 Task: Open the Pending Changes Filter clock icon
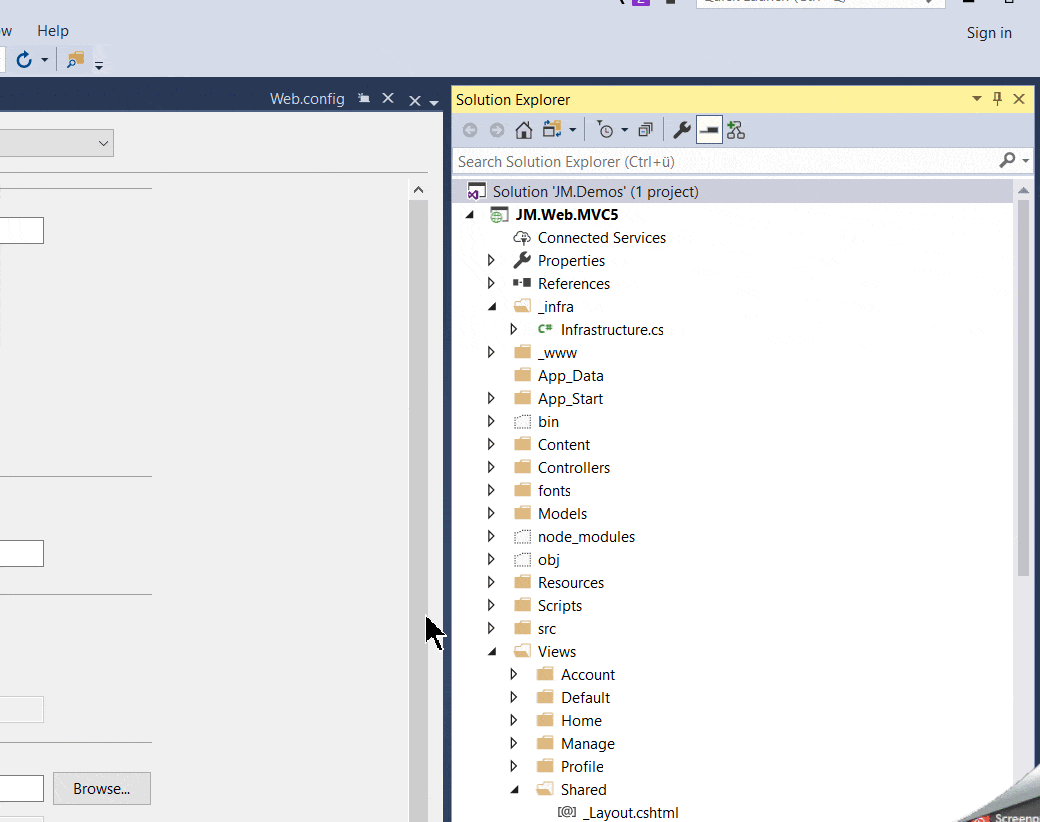(604, 130)
